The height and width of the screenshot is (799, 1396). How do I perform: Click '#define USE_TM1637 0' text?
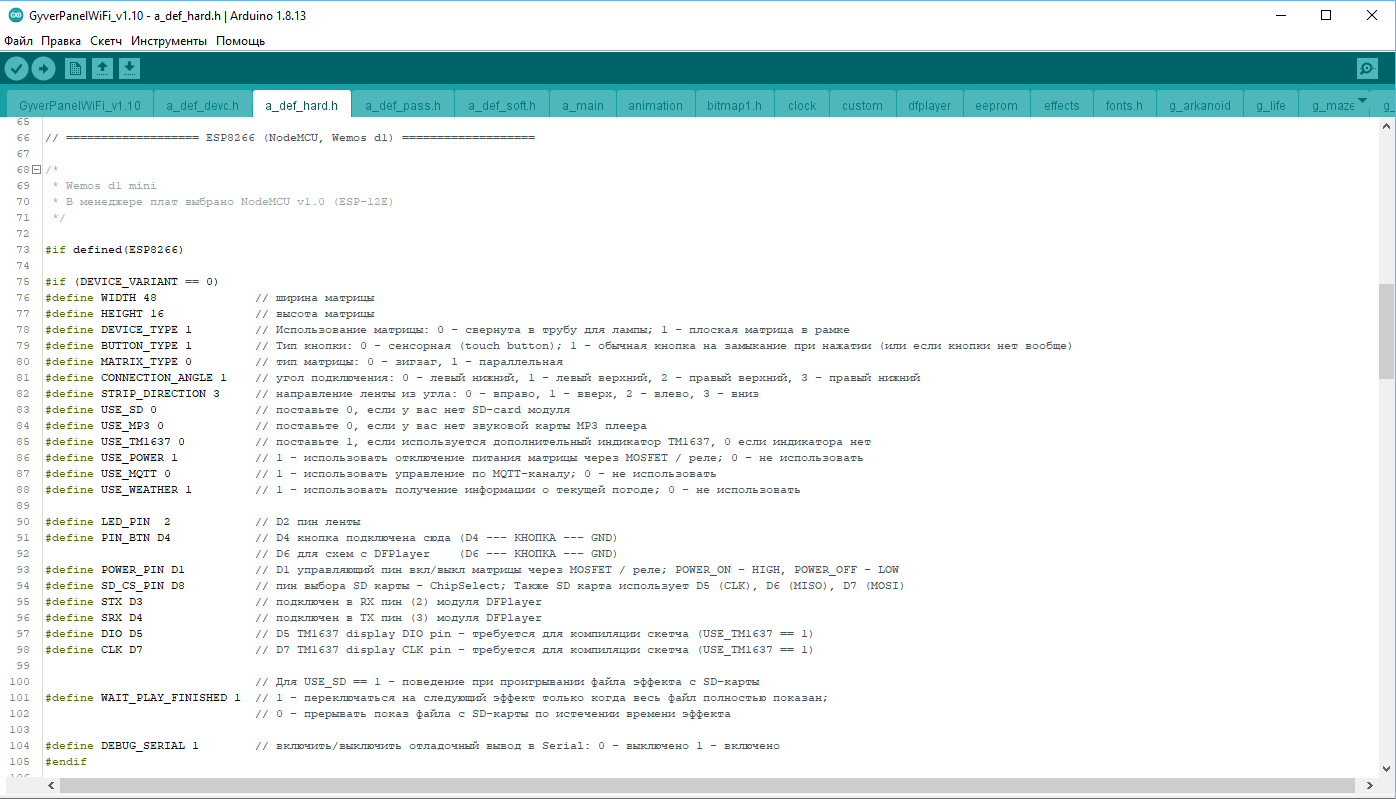coord(115,442)
